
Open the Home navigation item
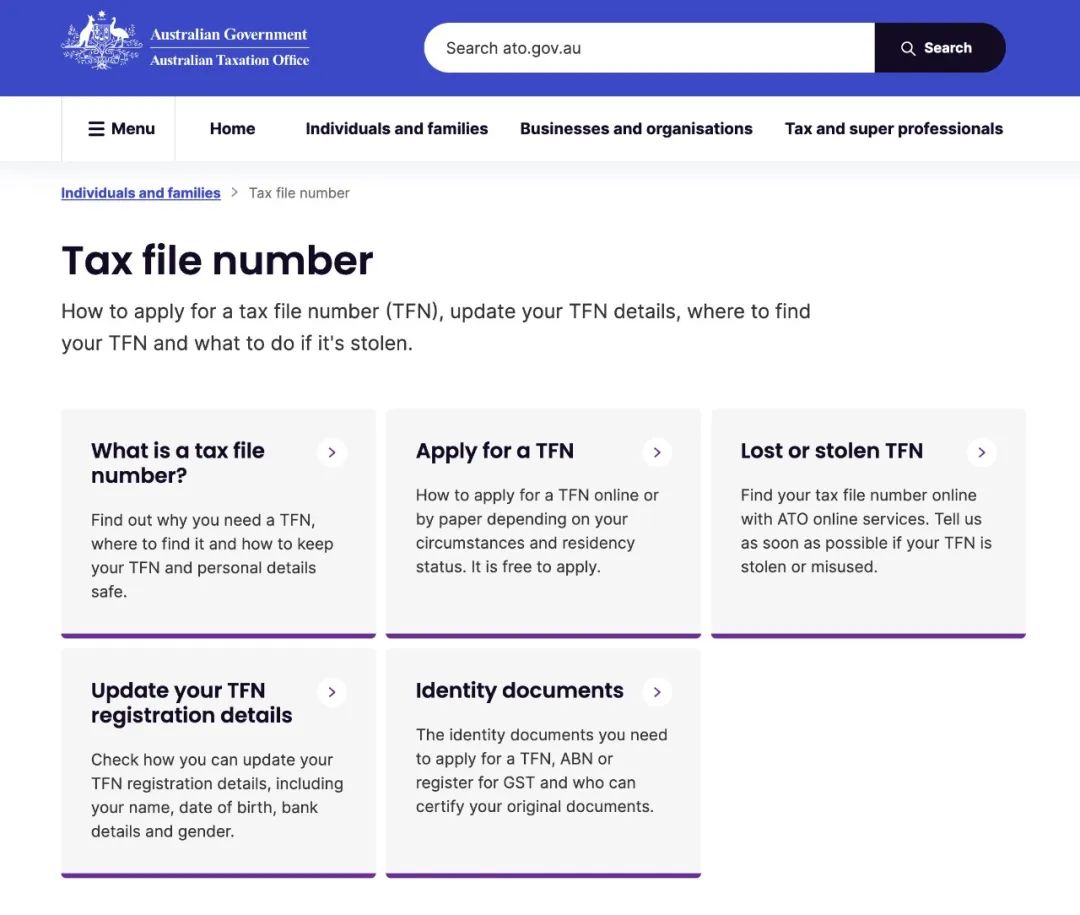233,129
